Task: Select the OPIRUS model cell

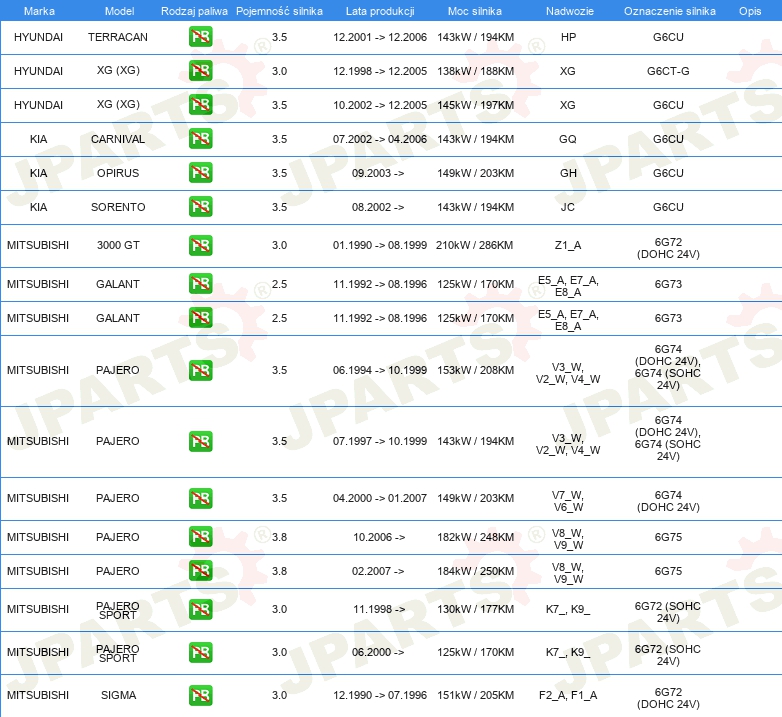Action: [x=118, y=173]
